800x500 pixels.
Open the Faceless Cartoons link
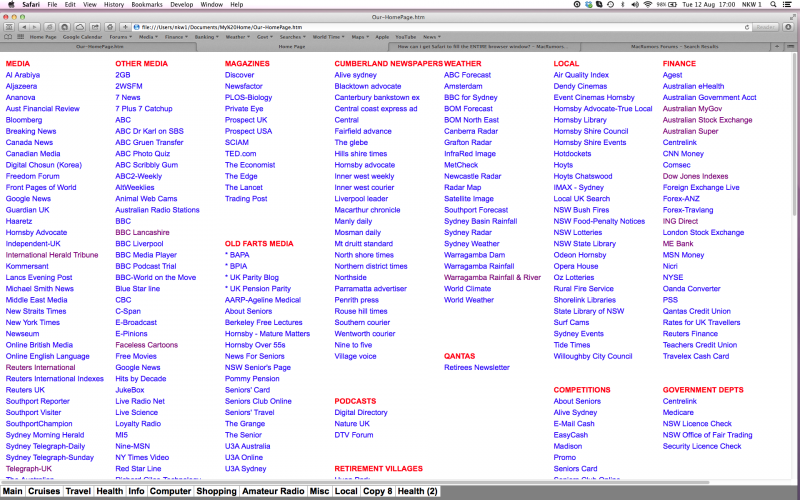click(x=146, y=345)
